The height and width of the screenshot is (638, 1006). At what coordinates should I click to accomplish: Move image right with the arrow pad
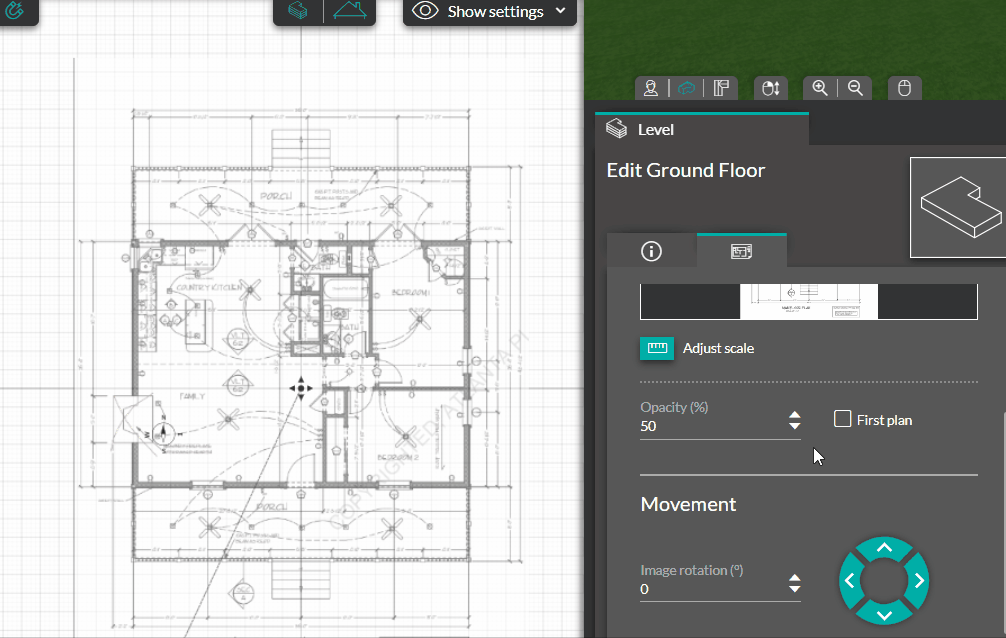tap(918, 580)
